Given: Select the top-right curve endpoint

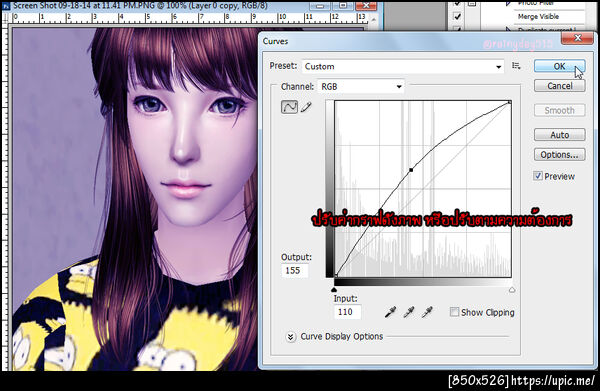Looking at the screenshot, I should (510, 102).
